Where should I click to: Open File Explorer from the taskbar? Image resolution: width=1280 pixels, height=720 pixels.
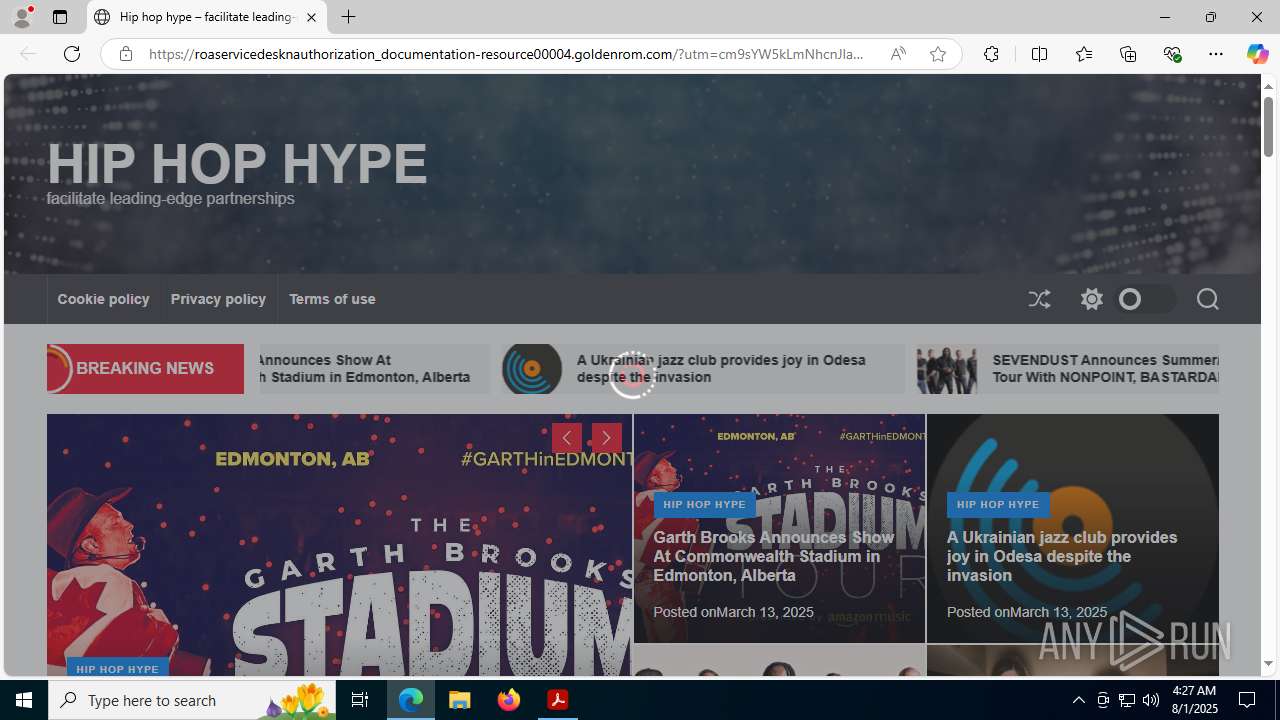[x=460, y=700]
